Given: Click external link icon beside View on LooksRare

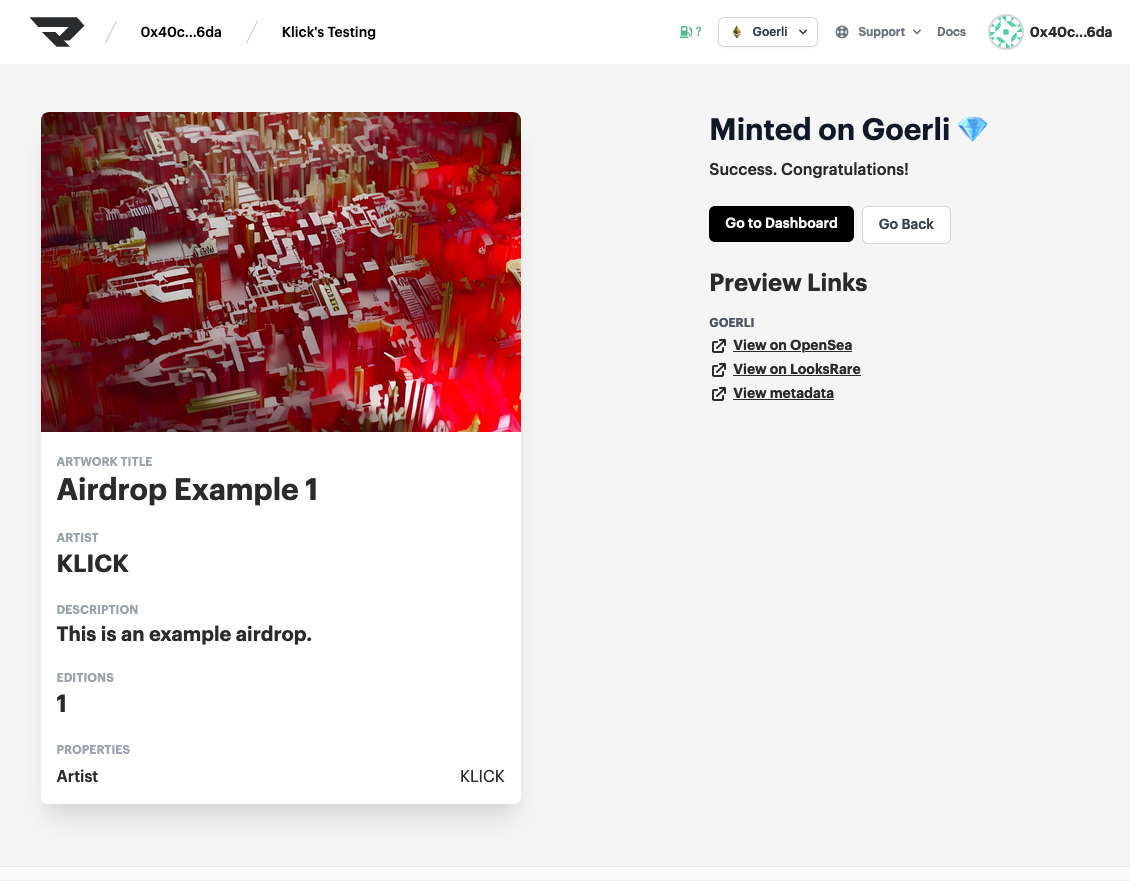Looking at the screenshot, I should [x=719, y=370].
